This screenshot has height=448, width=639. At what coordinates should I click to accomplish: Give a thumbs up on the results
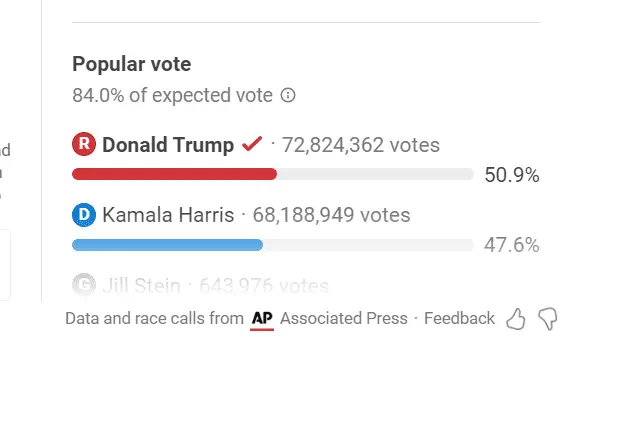tap(516, 319)
